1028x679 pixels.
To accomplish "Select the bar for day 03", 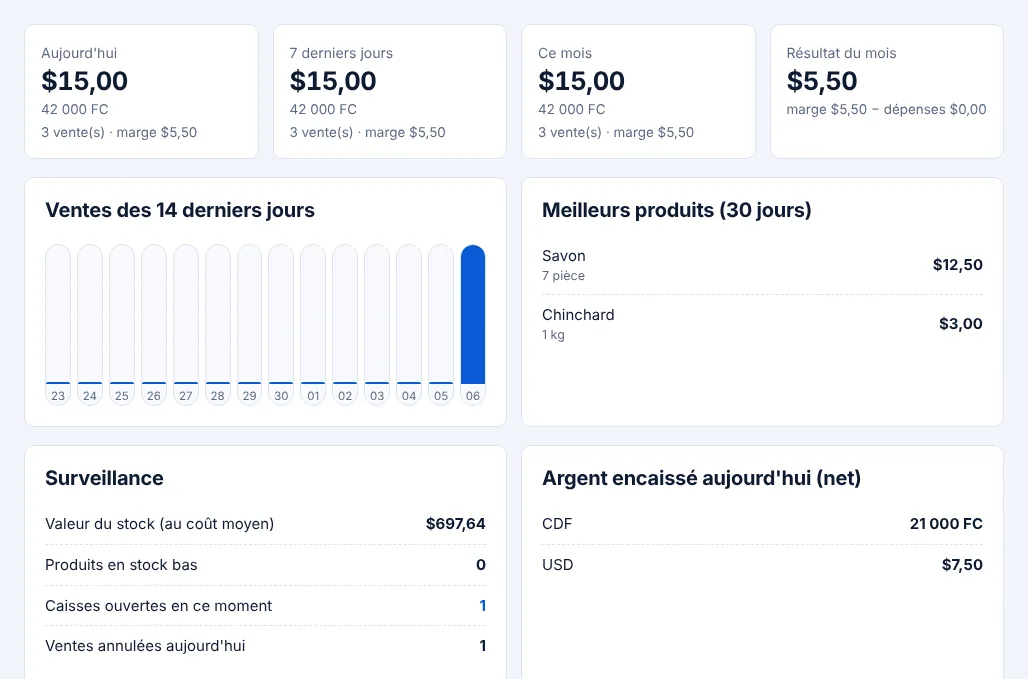I will 377,325.
